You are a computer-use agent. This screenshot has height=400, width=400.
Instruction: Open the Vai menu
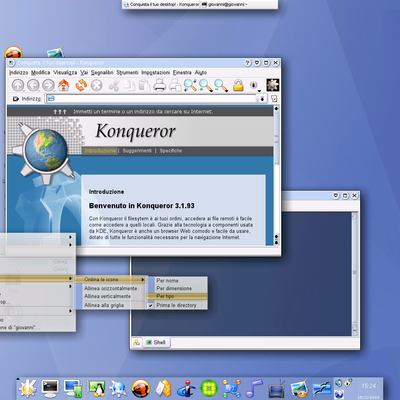pos(84,72)
